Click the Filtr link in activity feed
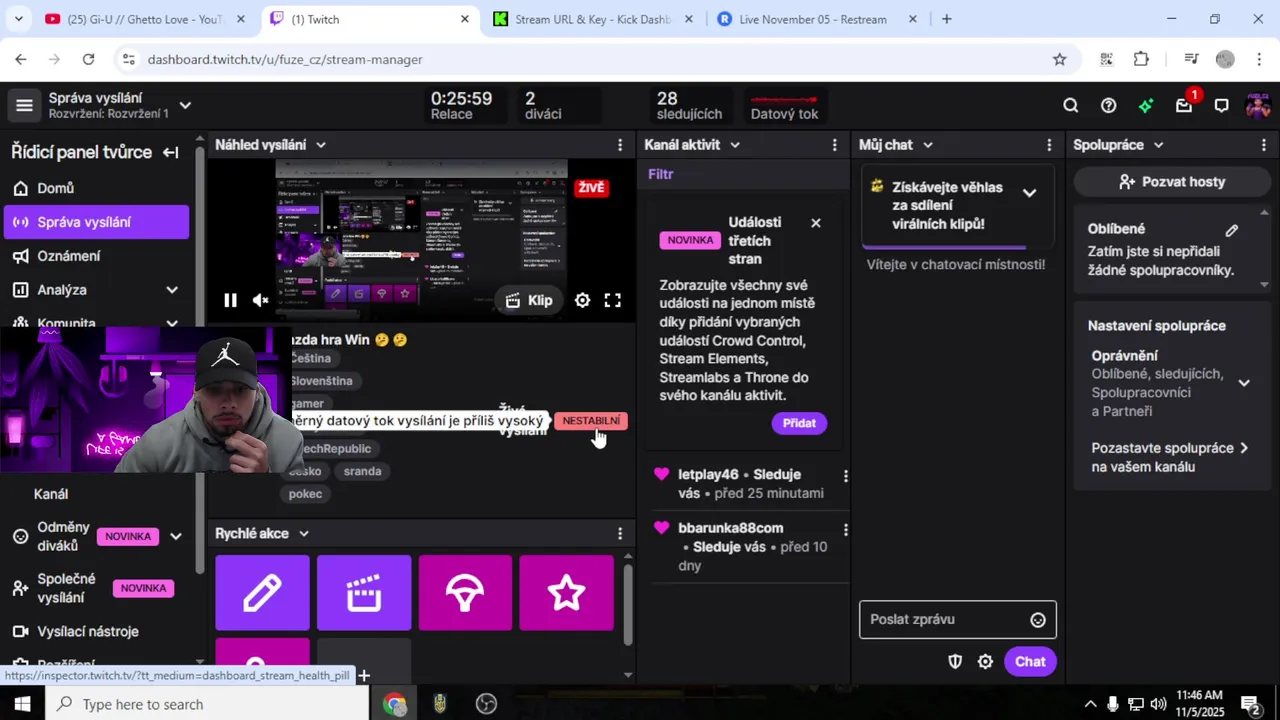This screenshot has height=720, width=1280. click(x=661, y=174)
